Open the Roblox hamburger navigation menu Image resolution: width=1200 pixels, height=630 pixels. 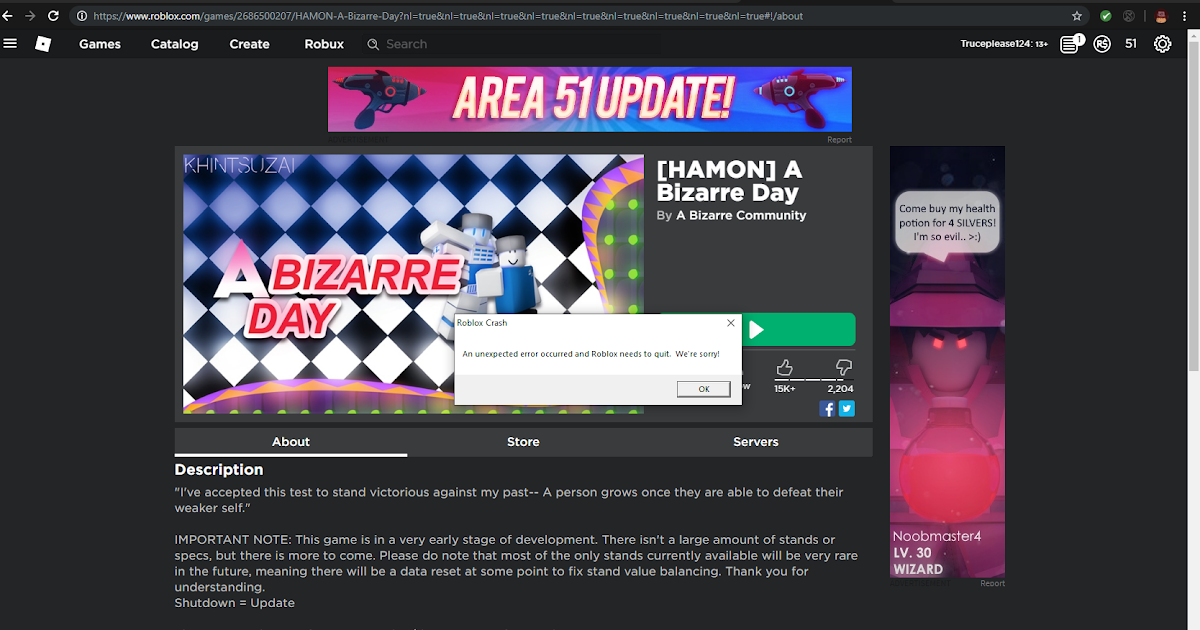11,44
